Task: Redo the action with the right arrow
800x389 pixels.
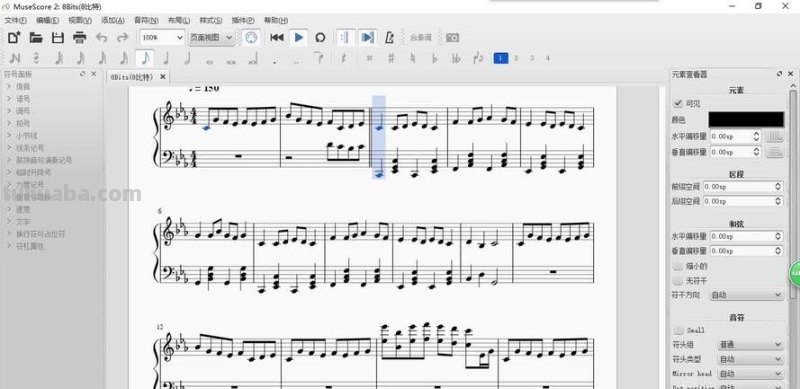Action: [123, 37]
